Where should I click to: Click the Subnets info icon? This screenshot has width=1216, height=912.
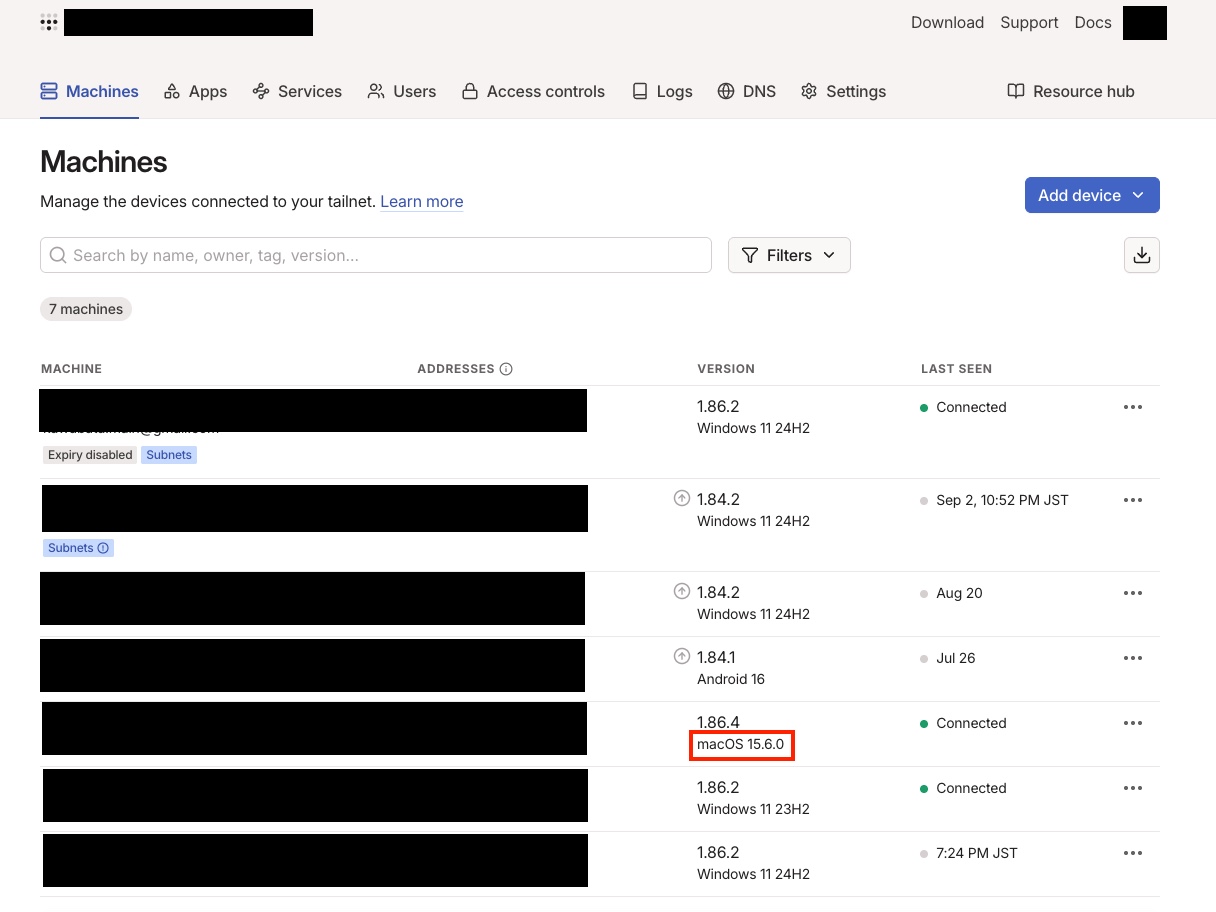click(103, 547)
